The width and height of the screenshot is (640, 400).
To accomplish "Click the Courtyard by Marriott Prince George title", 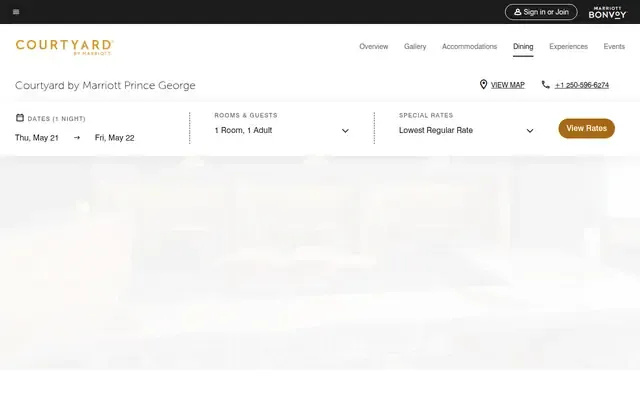I will (x=105, y=85).
